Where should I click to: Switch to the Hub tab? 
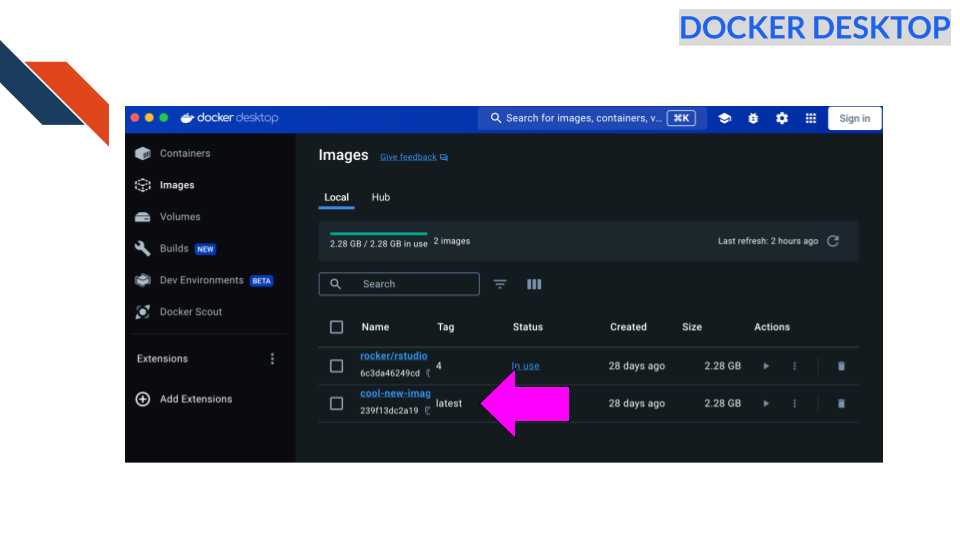(381, 197)
